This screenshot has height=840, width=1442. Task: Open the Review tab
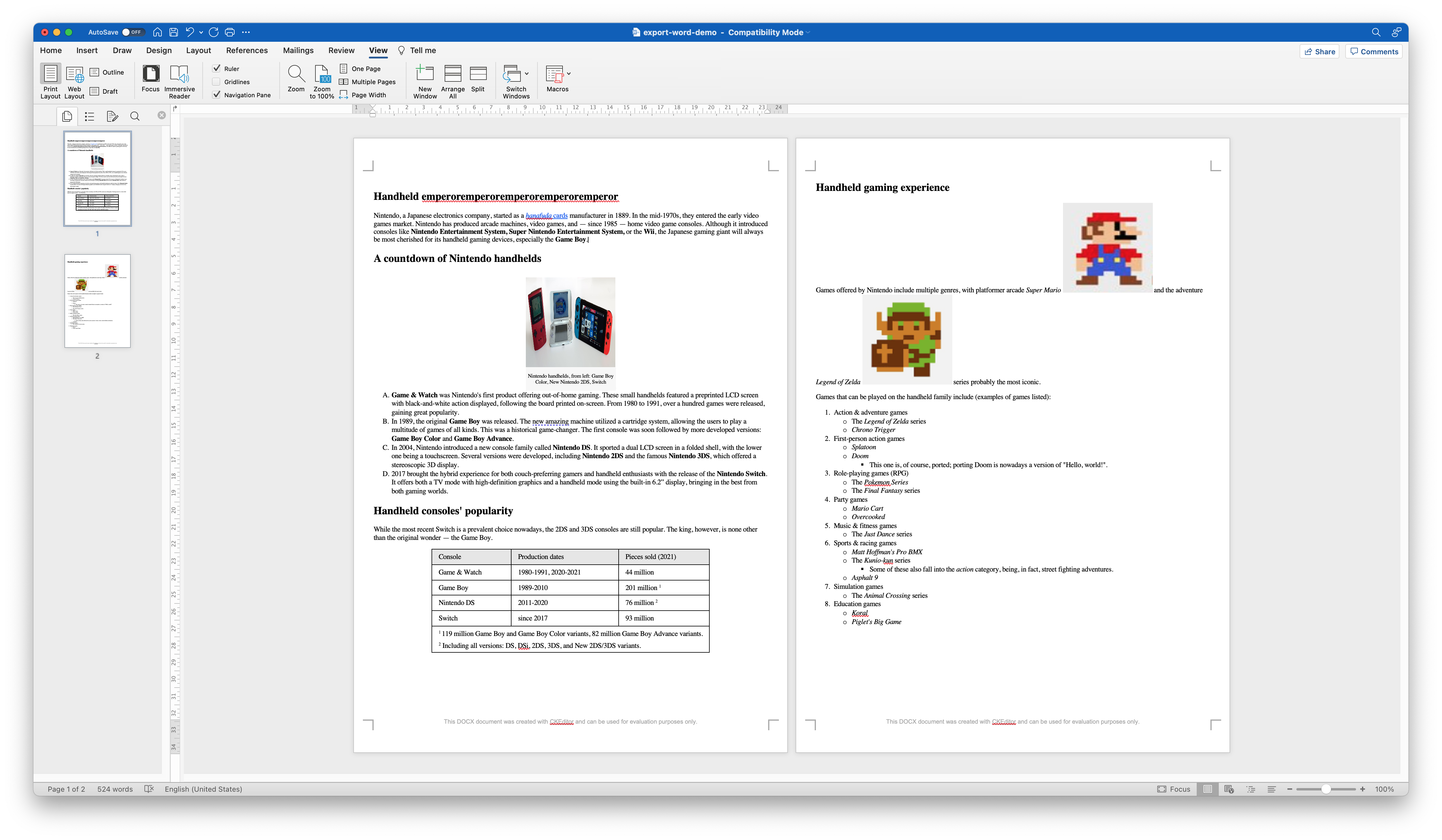coord(341,50)
